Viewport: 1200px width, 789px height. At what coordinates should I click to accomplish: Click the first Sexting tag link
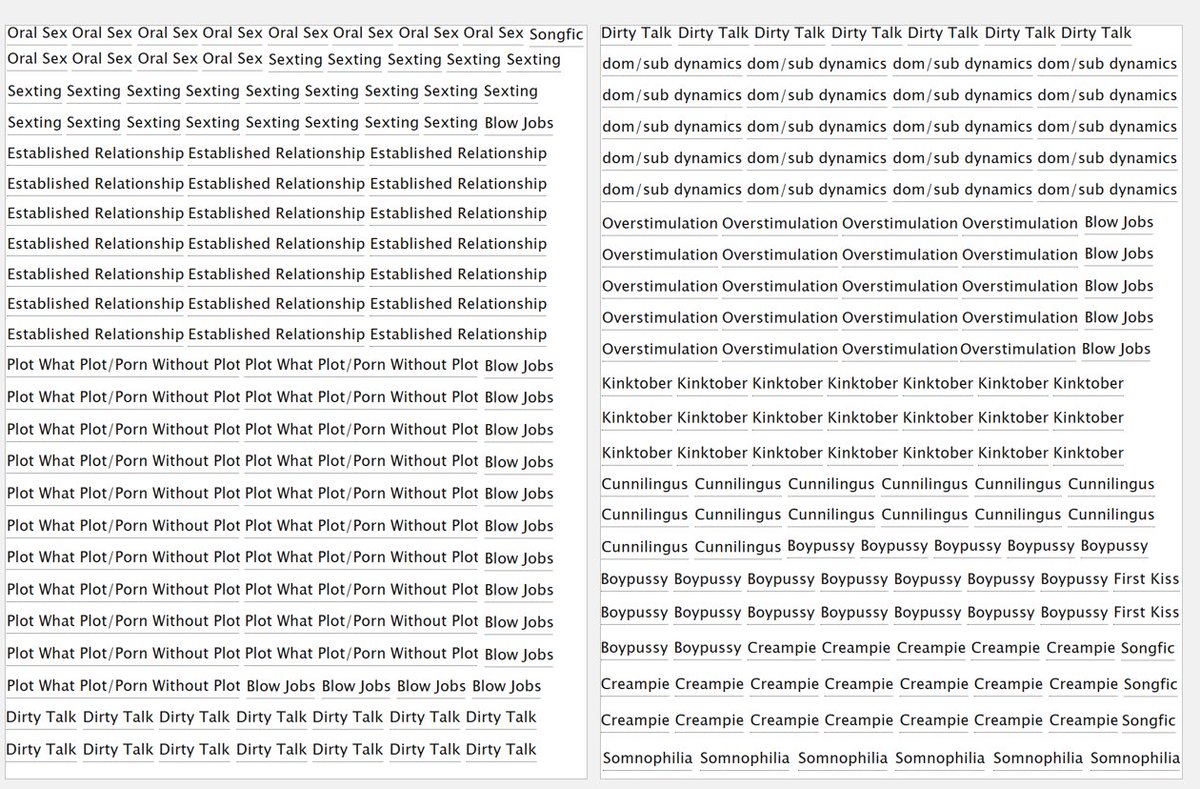[296, 59]
